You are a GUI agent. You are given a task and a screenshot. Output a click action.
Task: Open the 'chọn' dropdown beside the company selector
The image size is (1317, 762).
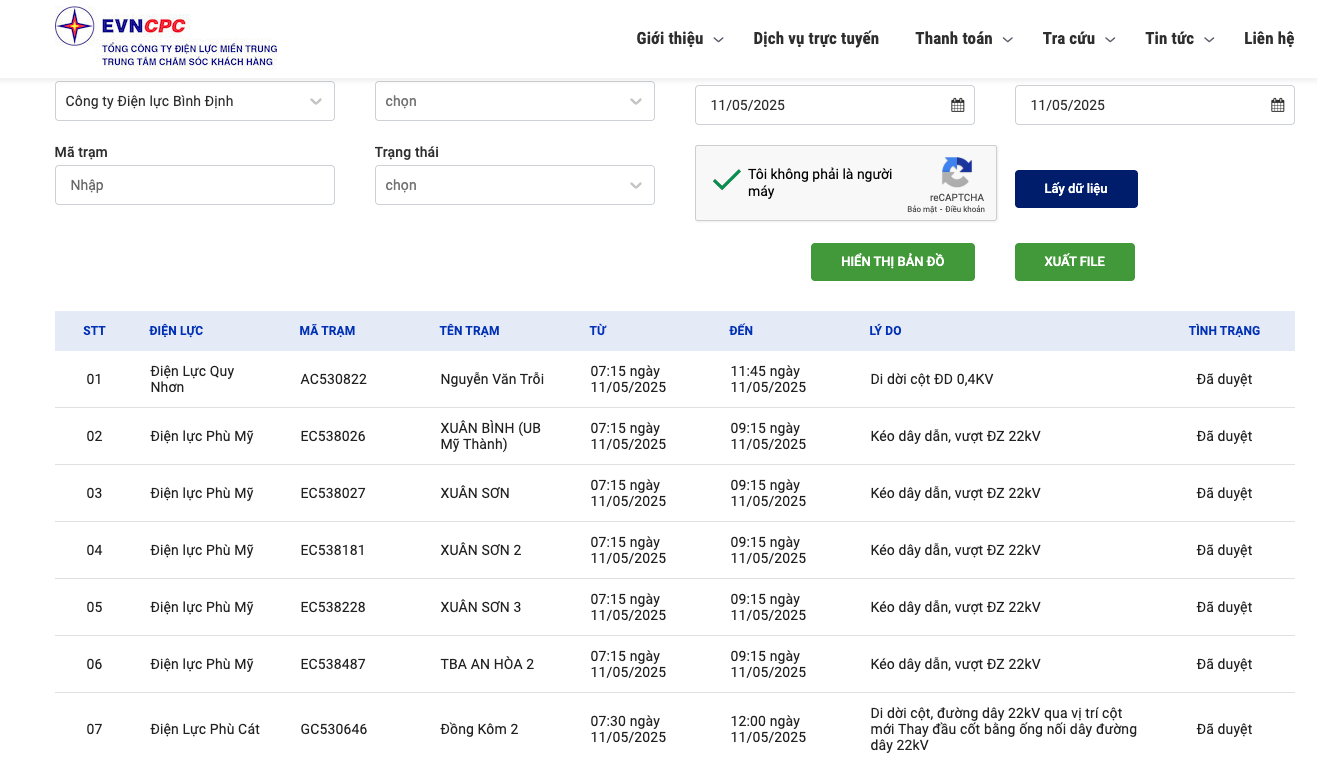point(514,101)
